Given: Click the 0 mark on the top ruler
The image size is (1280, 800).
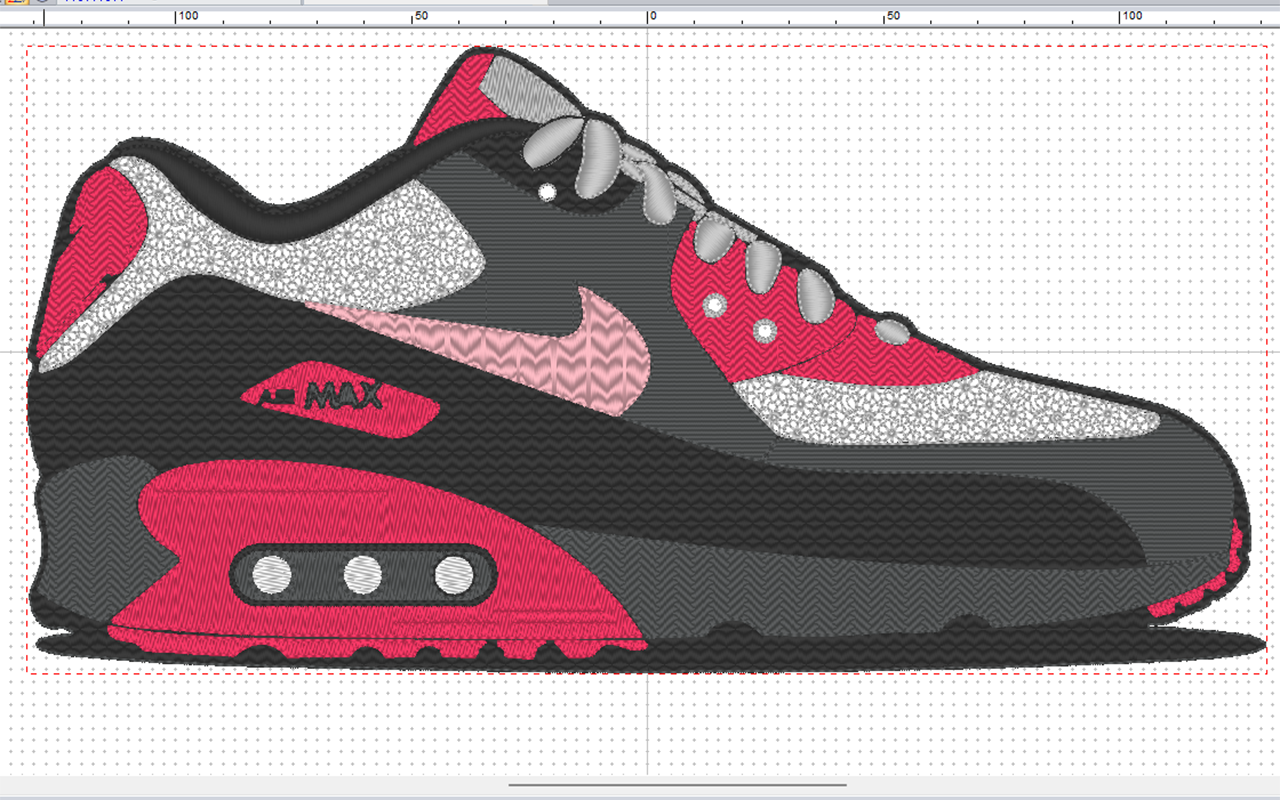Looking at the screenshot, I should coord(652,16).
